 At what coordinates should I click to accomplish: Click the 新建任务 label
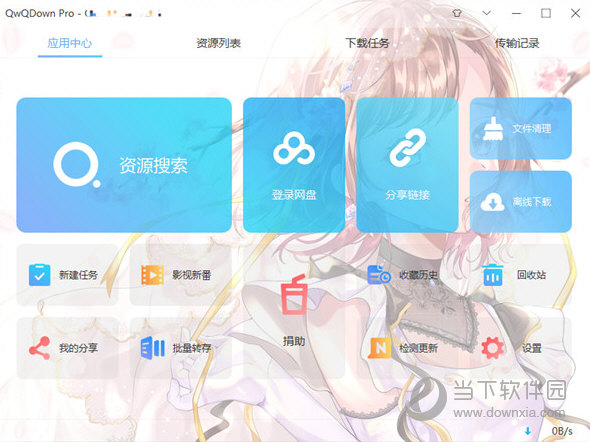(78, 275)
